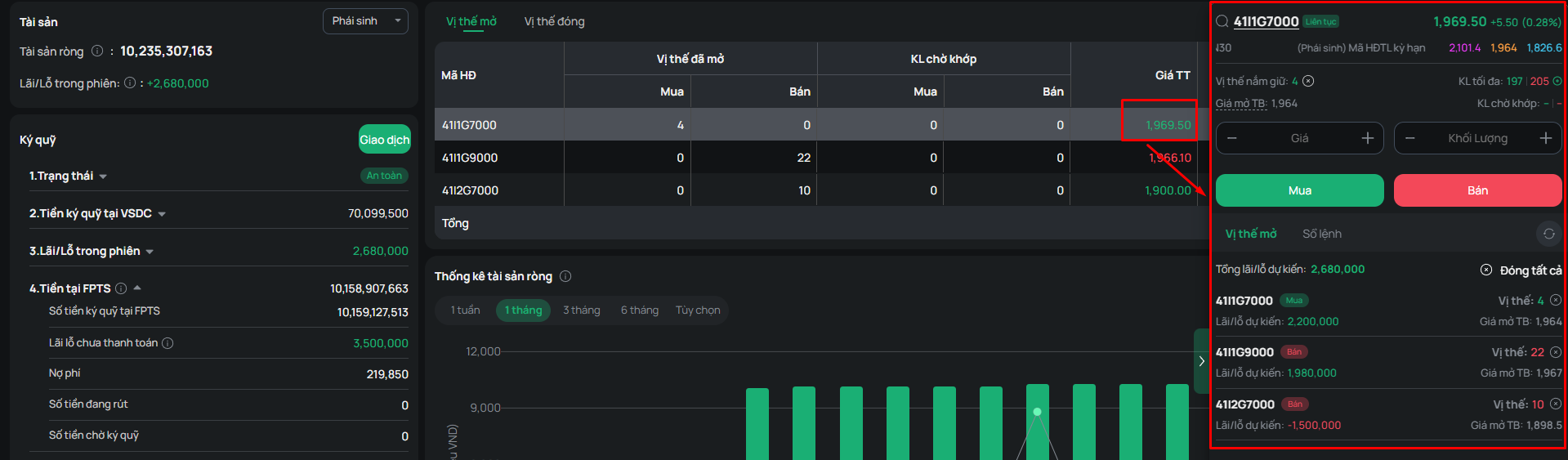The width and height of the screenshot is (1568, 460).
Task: Close the 41I1G7000 position with its X icon
Action: (1556, 300)
